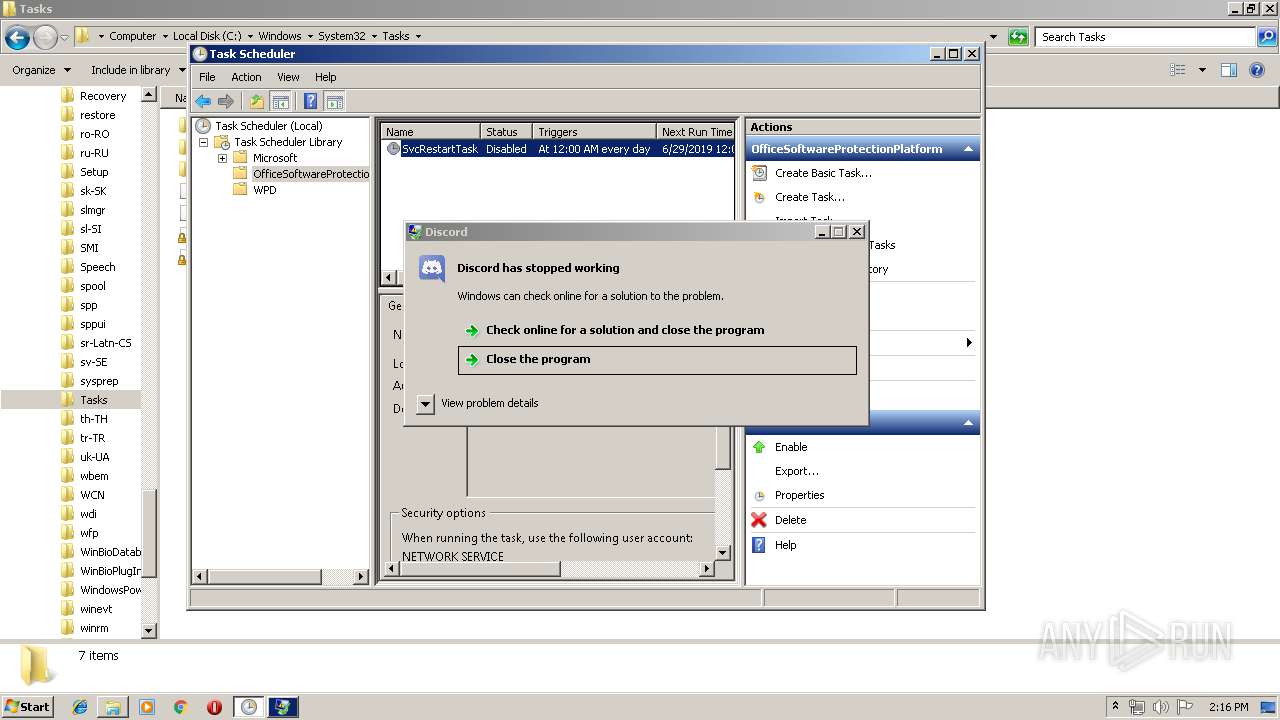The image size is (1280, 720).
Task: Select the winevt folder in Explorer tree
Action: tap(96, 609)
